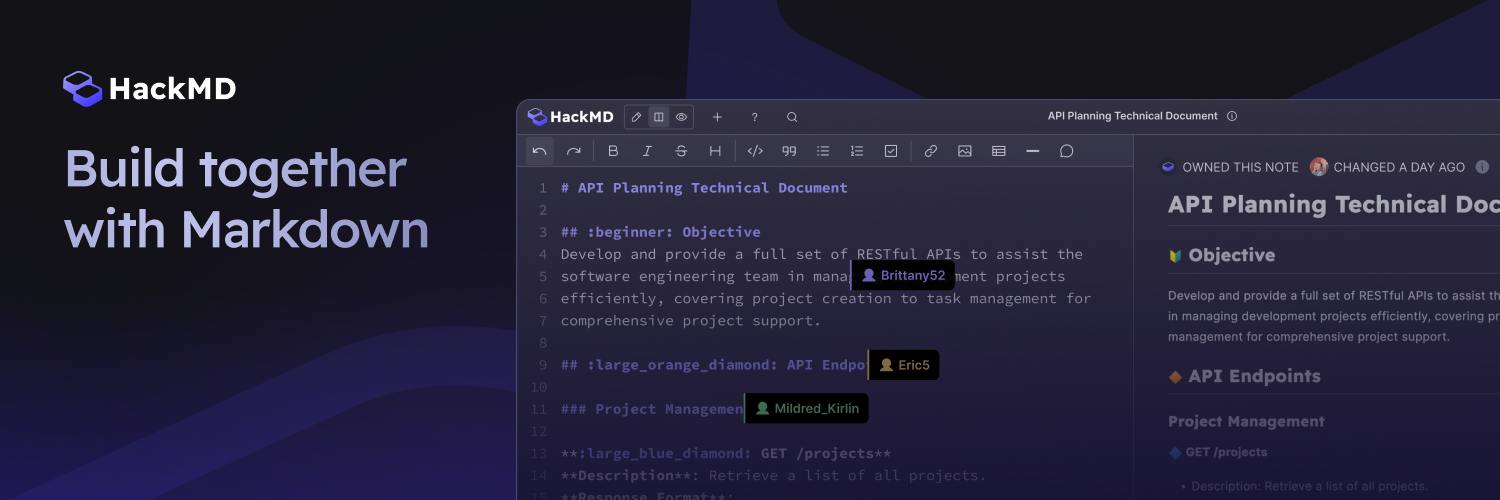Insert a code block
This screenshot has height=500, width=1500.
(756, 151)
